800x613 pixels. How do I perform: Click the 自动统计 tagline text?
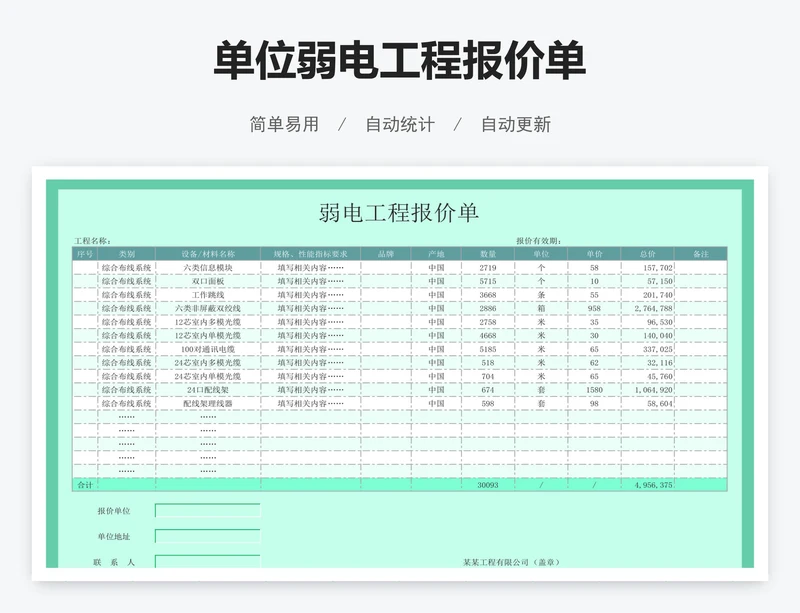pyautogui.click(x=400, y=124)
